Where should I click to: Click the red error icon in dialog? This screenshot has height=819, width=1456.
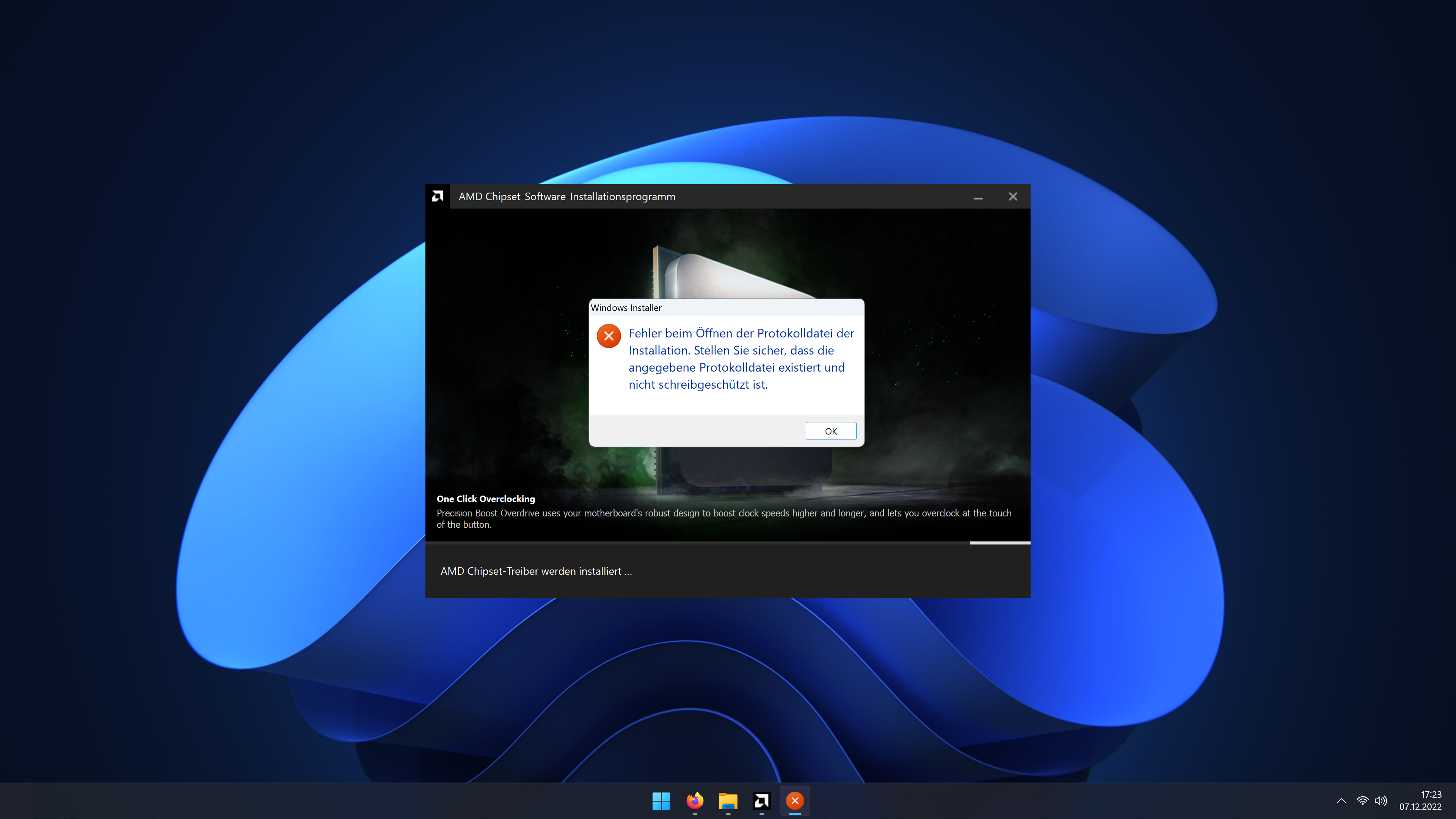pyautogui.click(x=609, y=336)
